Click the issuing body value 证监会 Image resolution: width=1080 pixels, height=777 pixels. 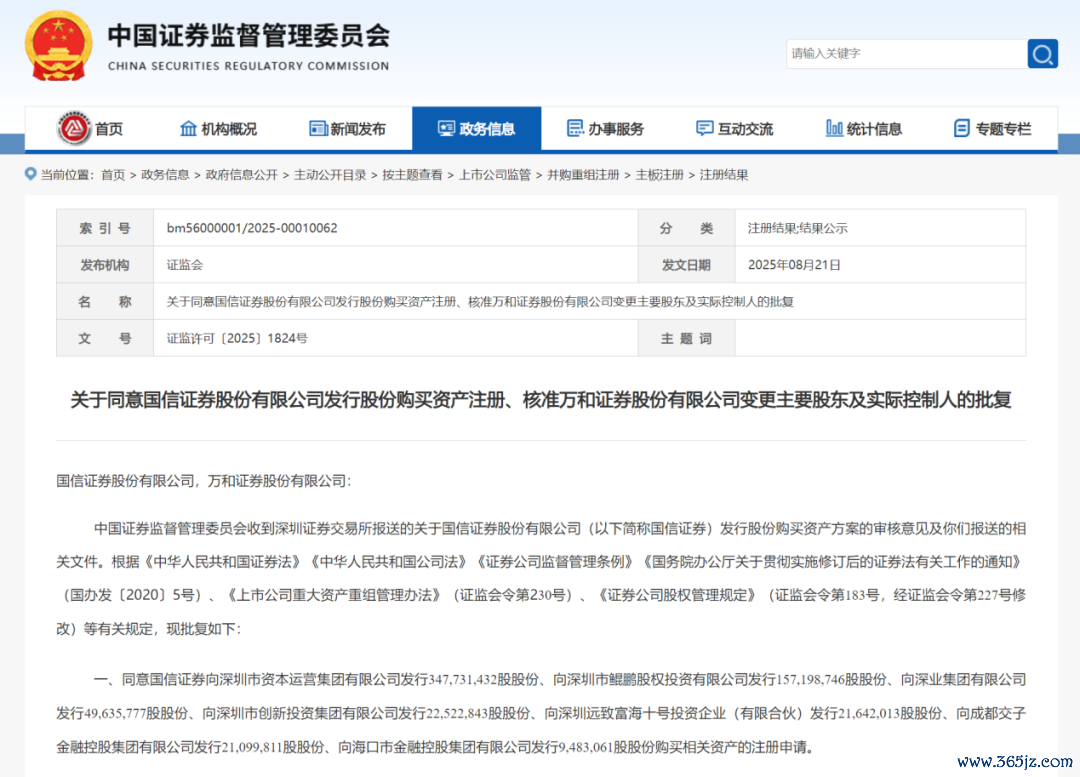click(185, 265)
